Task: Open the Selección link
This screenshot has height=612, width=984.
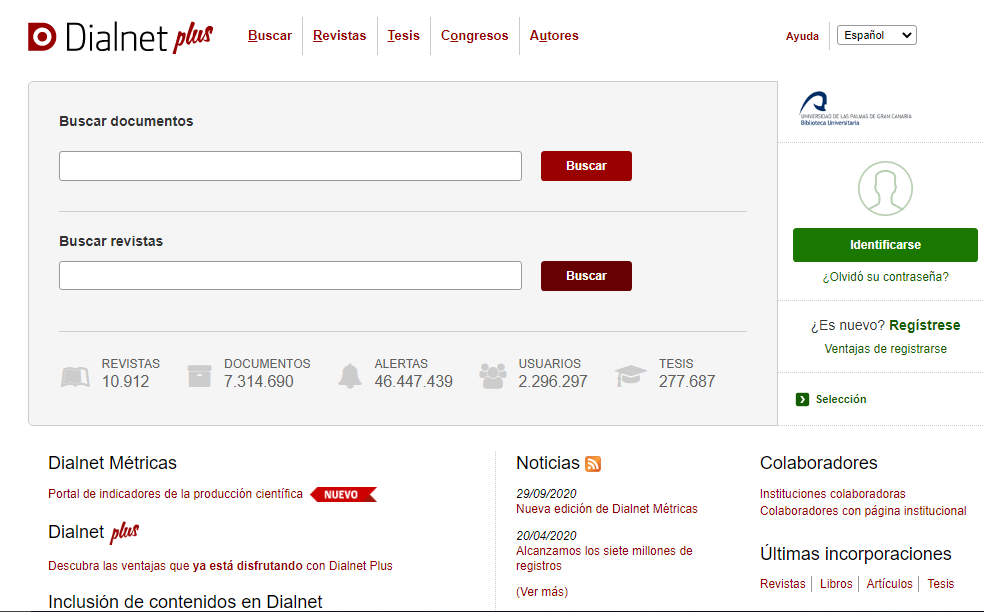Action: tap(841, 399)
